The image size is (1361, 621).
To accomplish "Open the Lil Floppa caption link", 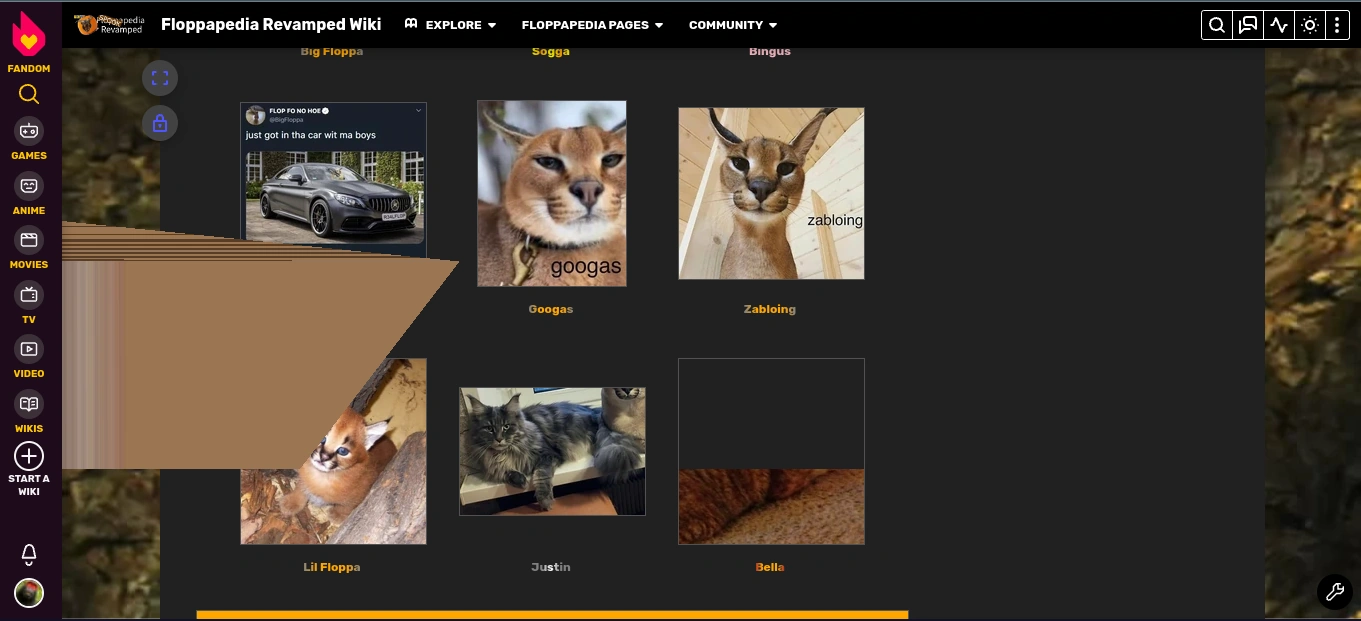I will (x=332, y=567).
